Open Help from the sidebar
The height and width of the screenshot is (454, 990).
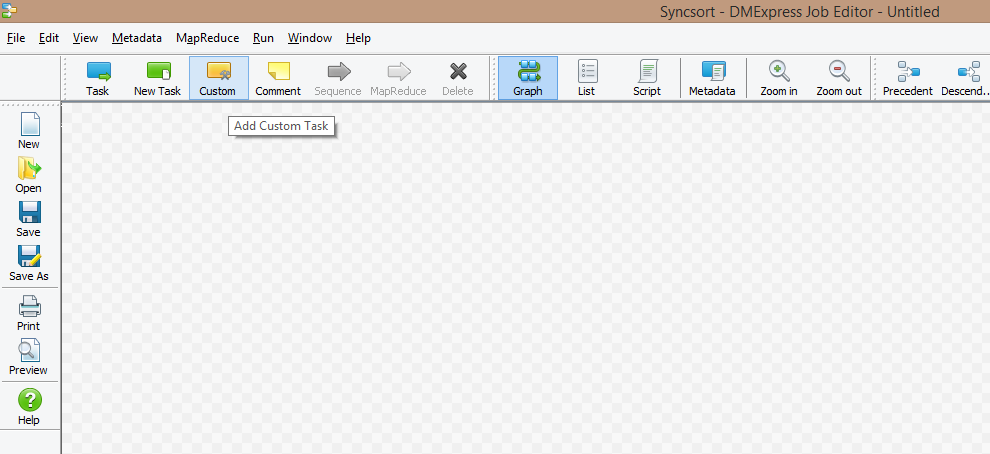pyautogui.click(x=28, y=407)
